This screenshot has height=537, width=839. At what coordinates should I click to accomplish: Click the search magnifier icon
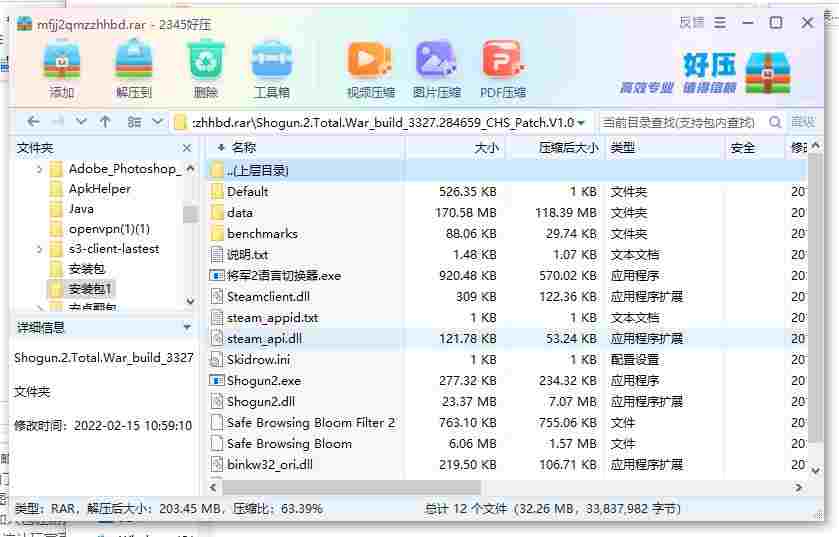pyautogui.click(x=775, y=122)
